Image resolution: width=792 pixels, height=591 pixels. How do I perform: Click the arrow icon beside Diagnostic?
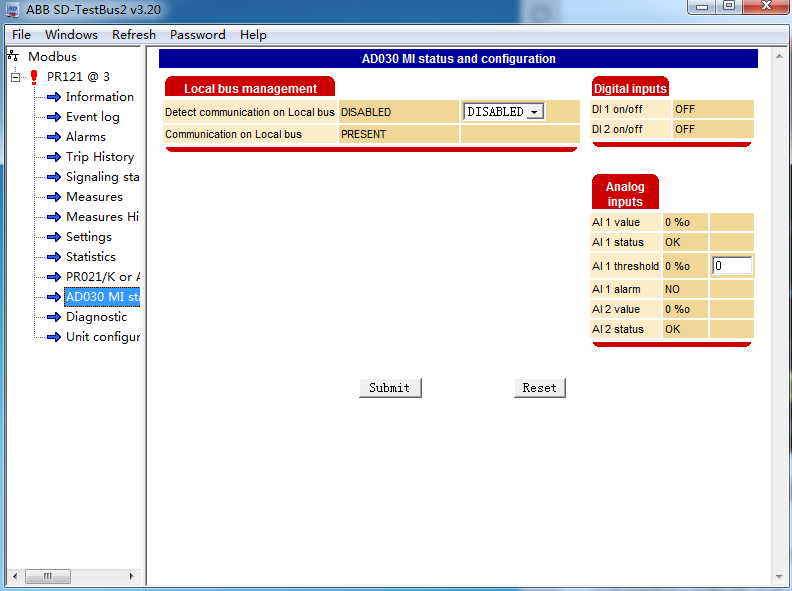pos(54,317)
